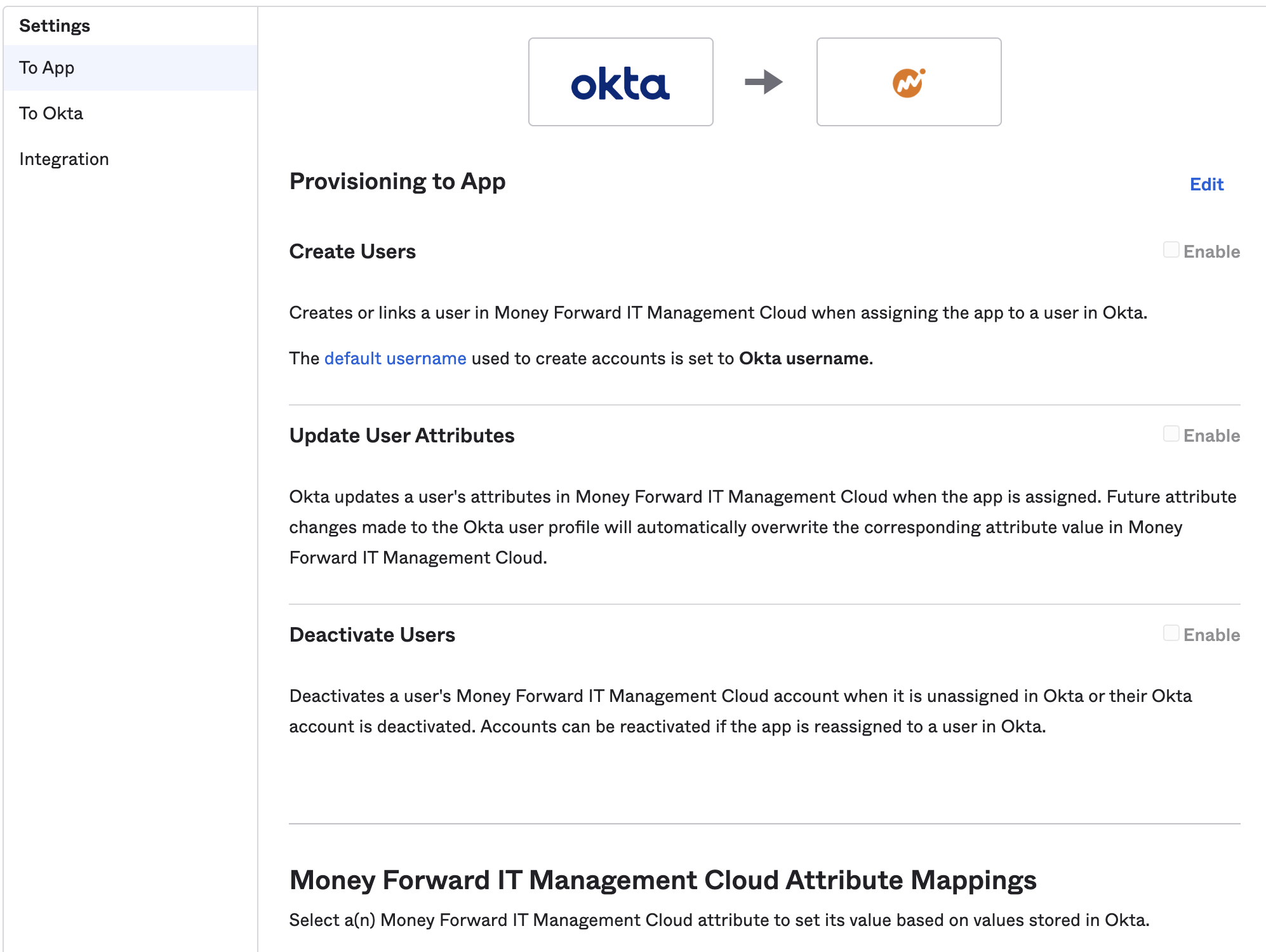The width and height of the screenshot is (1266, 952).
Task: Open the default username link
Action: coord(396,359)
